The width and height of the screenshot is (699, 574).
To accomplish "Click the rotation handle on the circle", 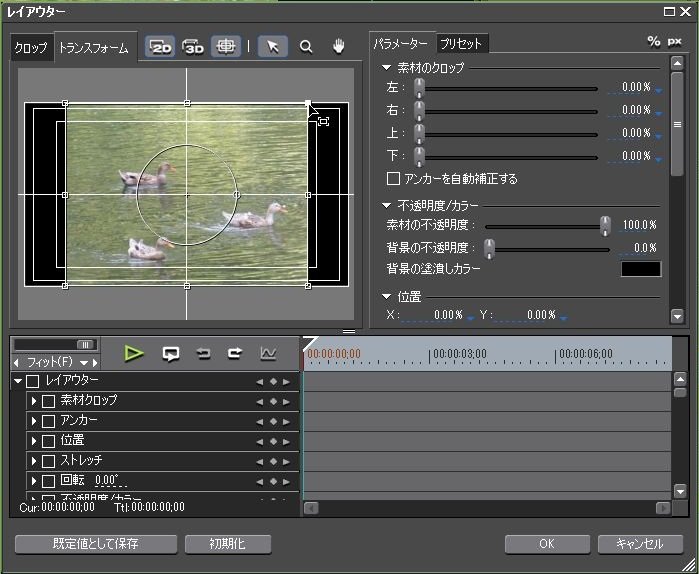I will pyautogui.click(x=237, y=195).
